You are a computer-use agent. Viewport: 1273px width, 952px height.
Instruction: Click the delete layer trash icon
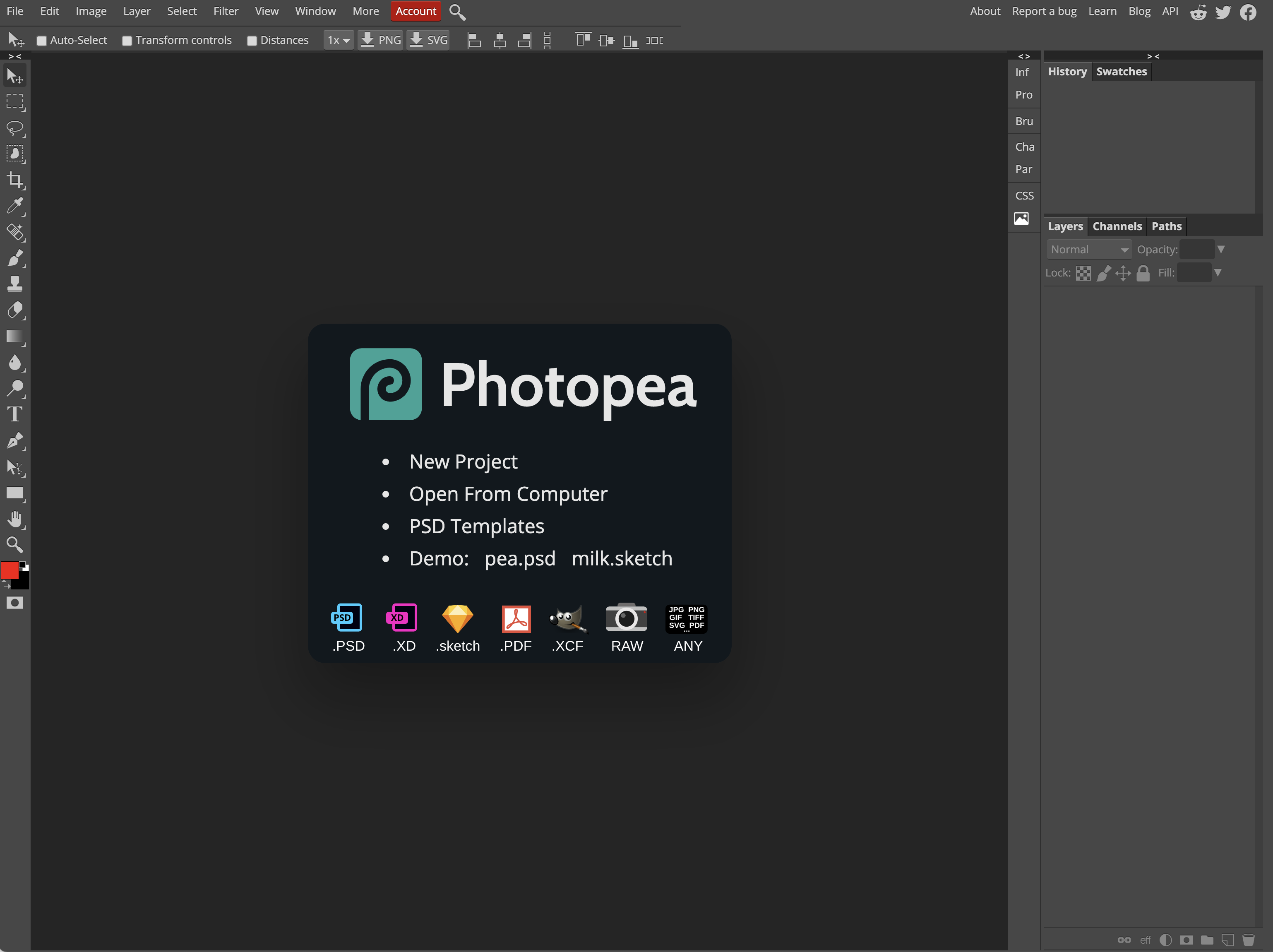(x=1248, y=940)
